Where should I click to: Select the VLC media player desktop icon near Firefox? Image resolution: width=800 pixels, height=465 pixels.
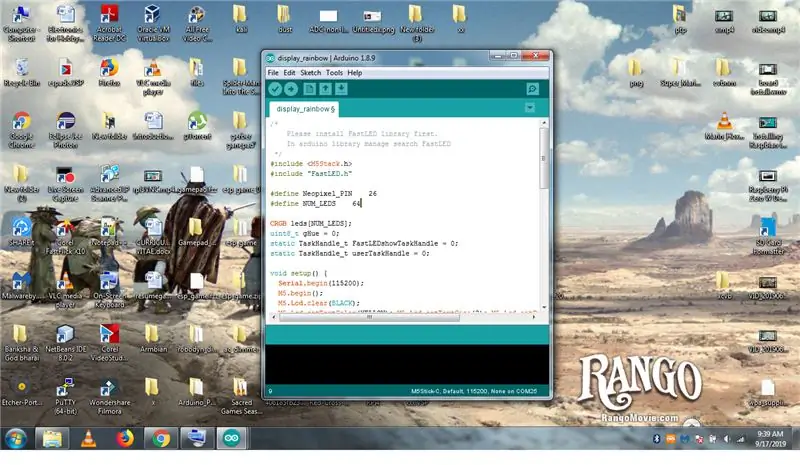[153, 77]
